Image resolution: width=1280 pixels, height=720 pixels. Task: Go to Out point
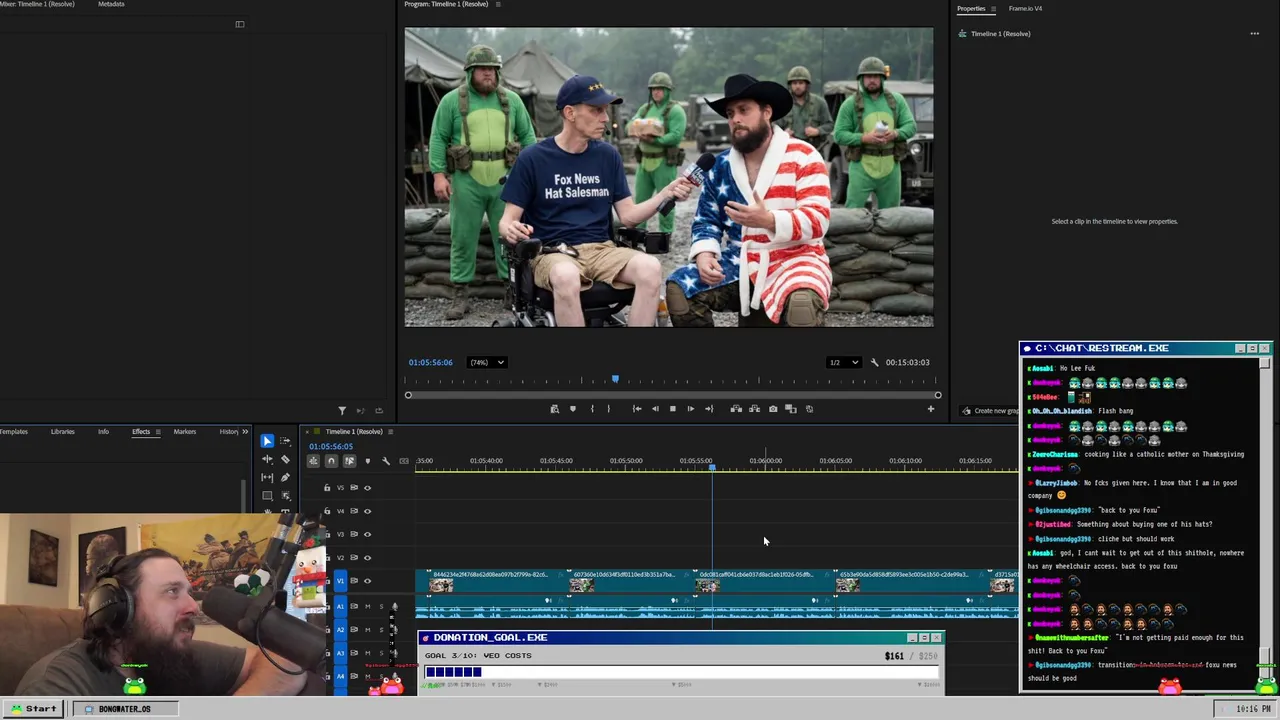(709, 409)
